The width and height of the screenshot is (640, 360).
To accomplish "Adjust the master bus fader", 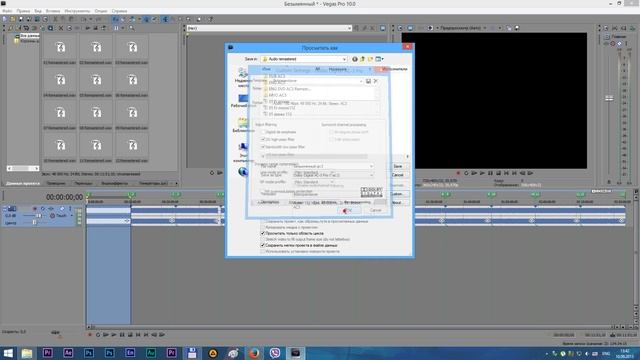I will pos(609,98).
